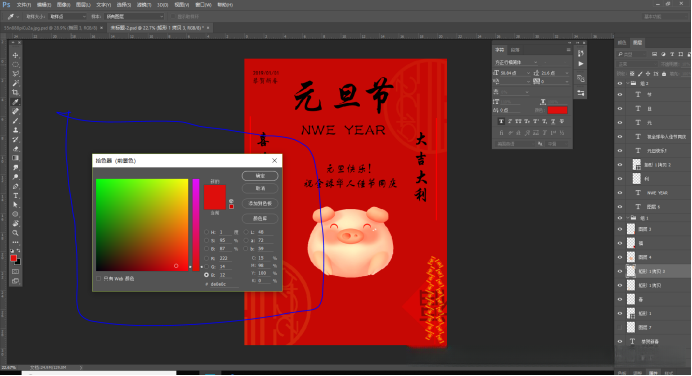The width and height of the screenshot is (692, 376).
Task: Select the R radio button in color picker
Action: pos(206,258)
